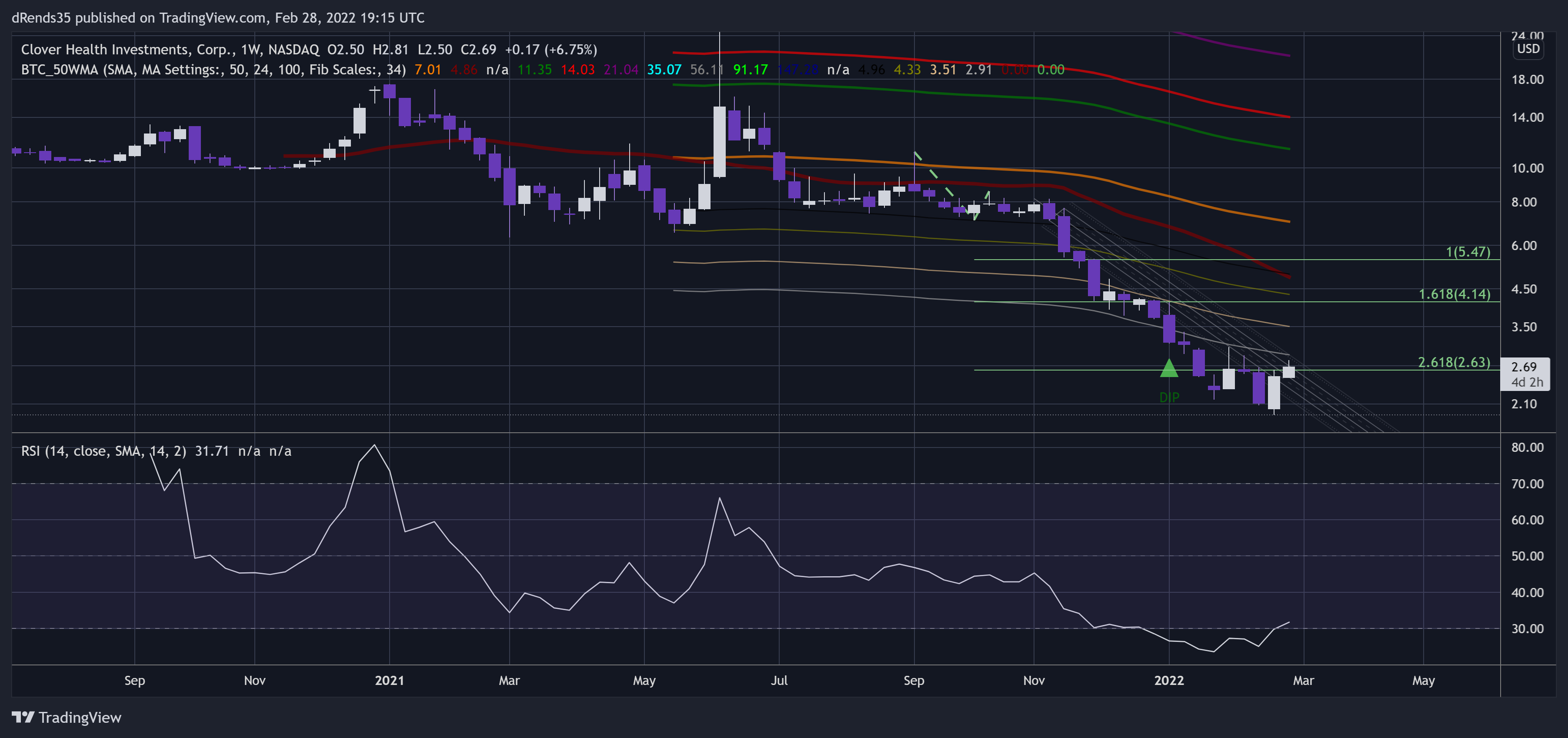Click the olive indicator value 4.33

906,70
